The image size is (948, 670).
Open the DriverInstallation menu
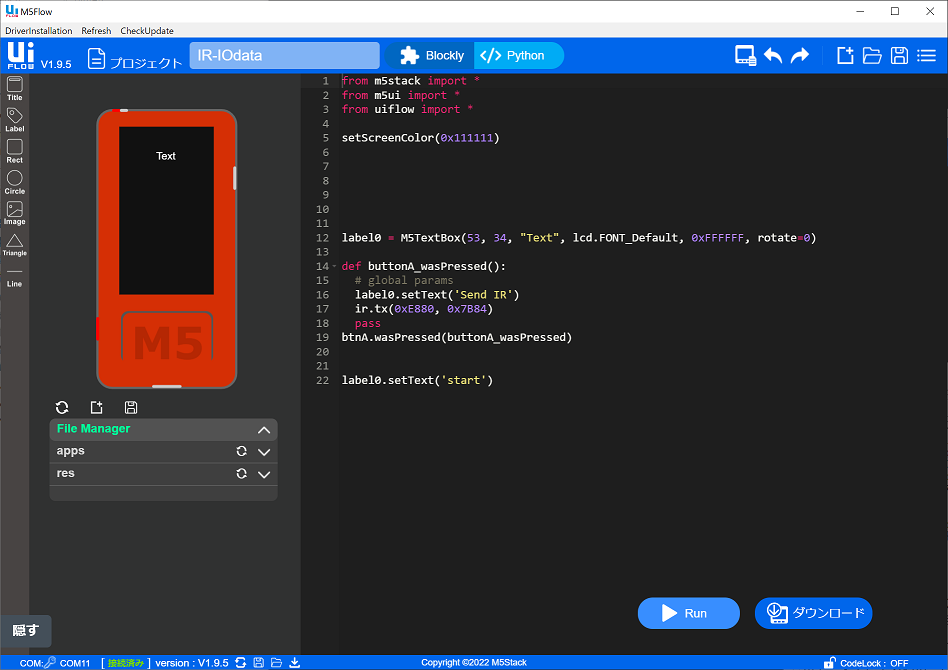click(x=39, y=31)
